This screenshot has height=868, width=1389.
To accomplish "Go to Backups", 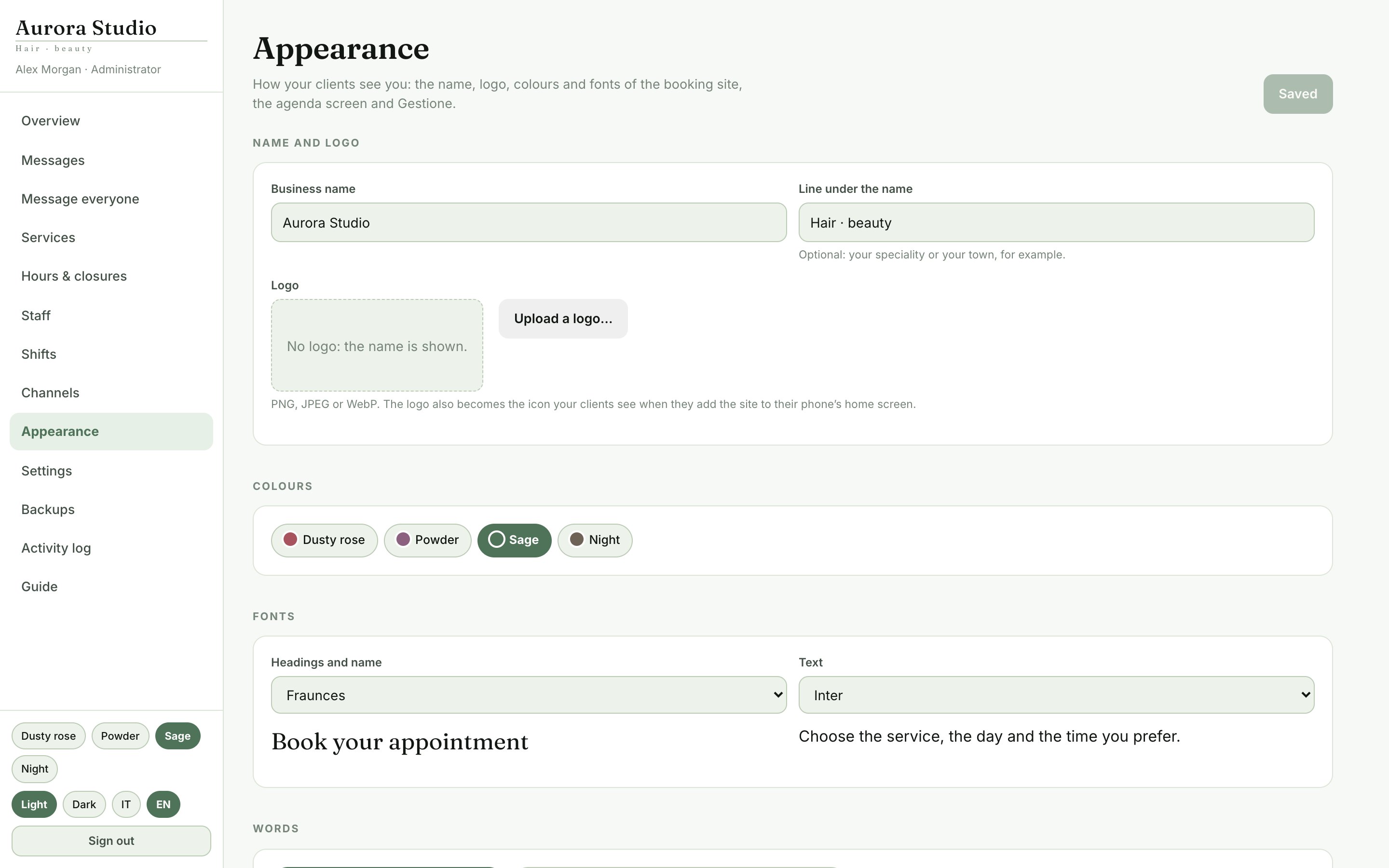I will [x=111, y=509].
